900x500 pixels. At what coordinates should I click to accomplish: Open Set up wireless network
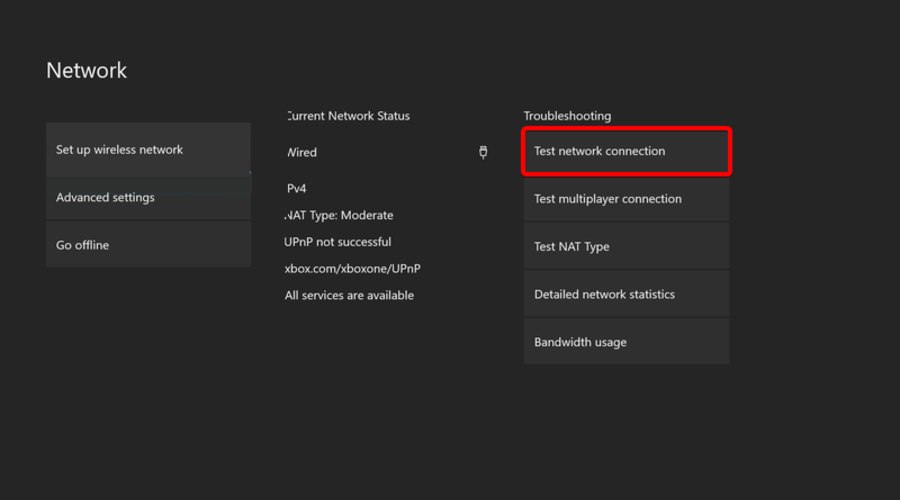coord(149,149)
